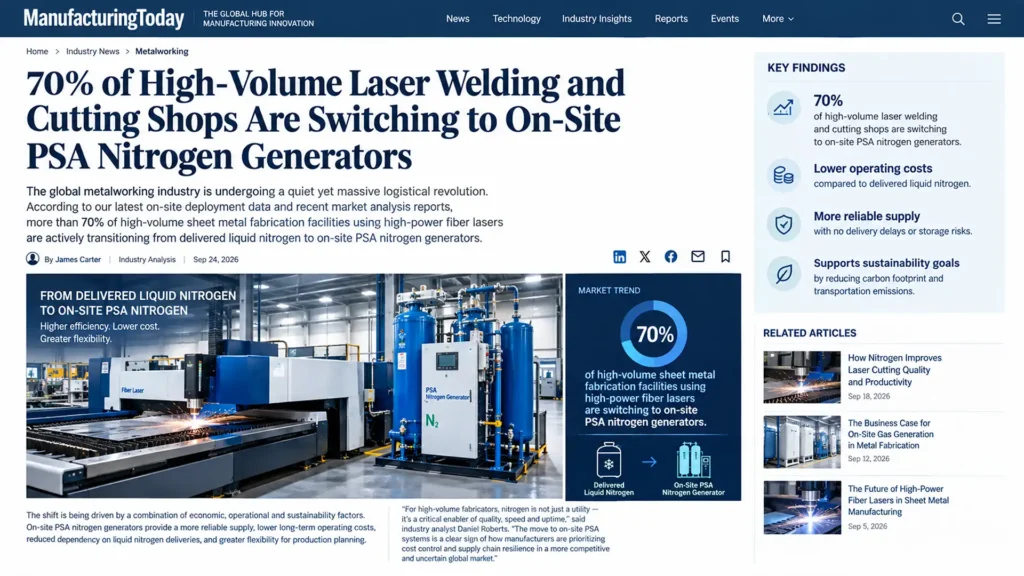Screen dimensions: 1024x576
Task: Click the 70% donut chart
Action: click(x=654, y=334)
